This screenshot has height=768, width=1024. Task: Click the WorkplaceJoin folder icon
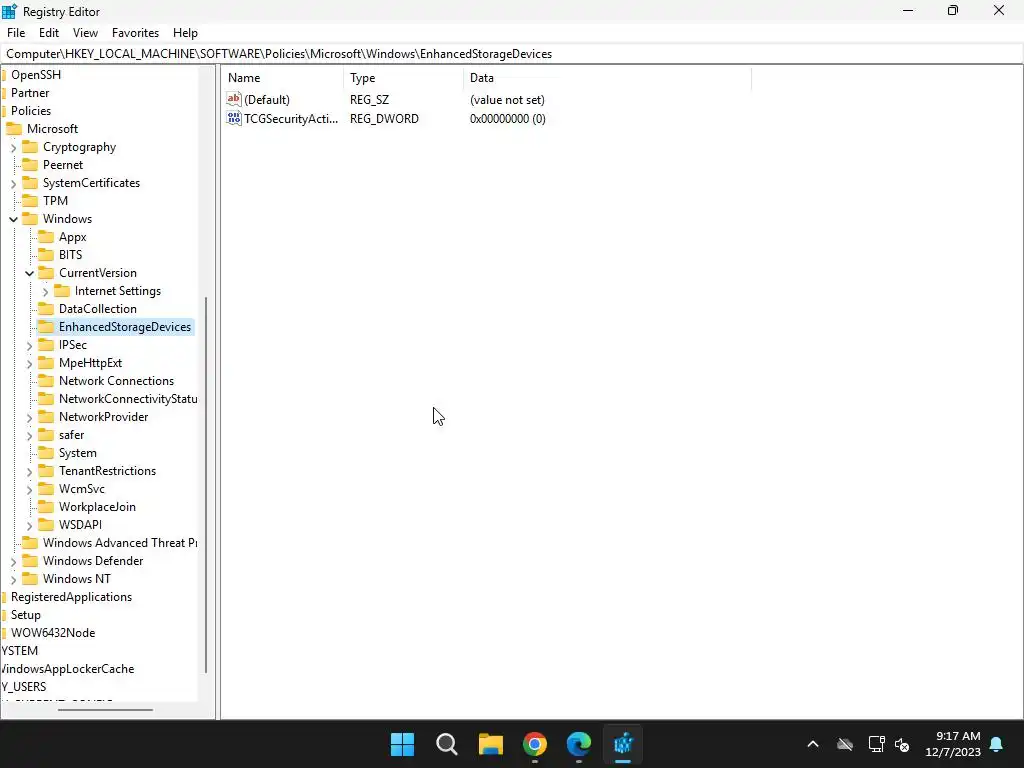point(46,506)
